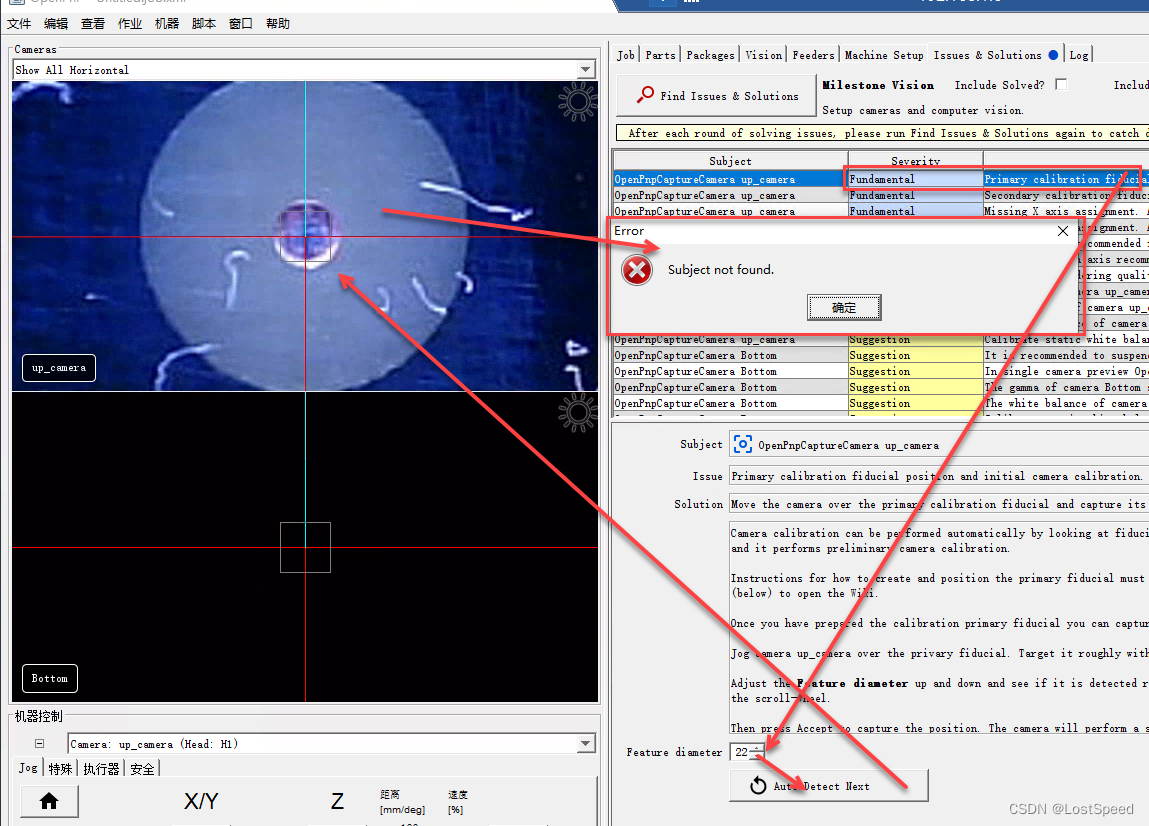Select the 特殊 tab in machine control

[x=60, y=769]
